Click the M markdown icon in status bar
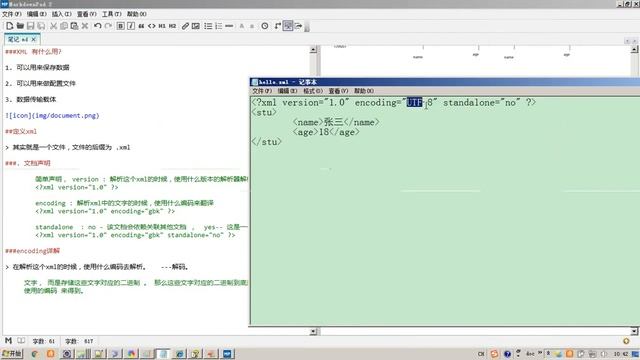Viewport: 640px width, 360px height. coord(8,340)
